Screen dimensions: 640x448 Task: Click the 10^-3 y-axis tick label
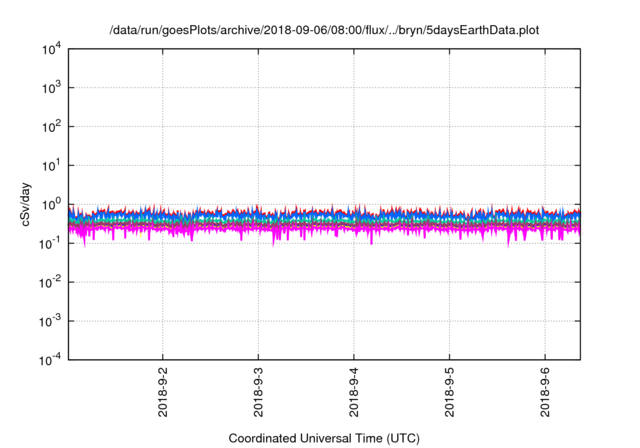click(x=51, y=321)
